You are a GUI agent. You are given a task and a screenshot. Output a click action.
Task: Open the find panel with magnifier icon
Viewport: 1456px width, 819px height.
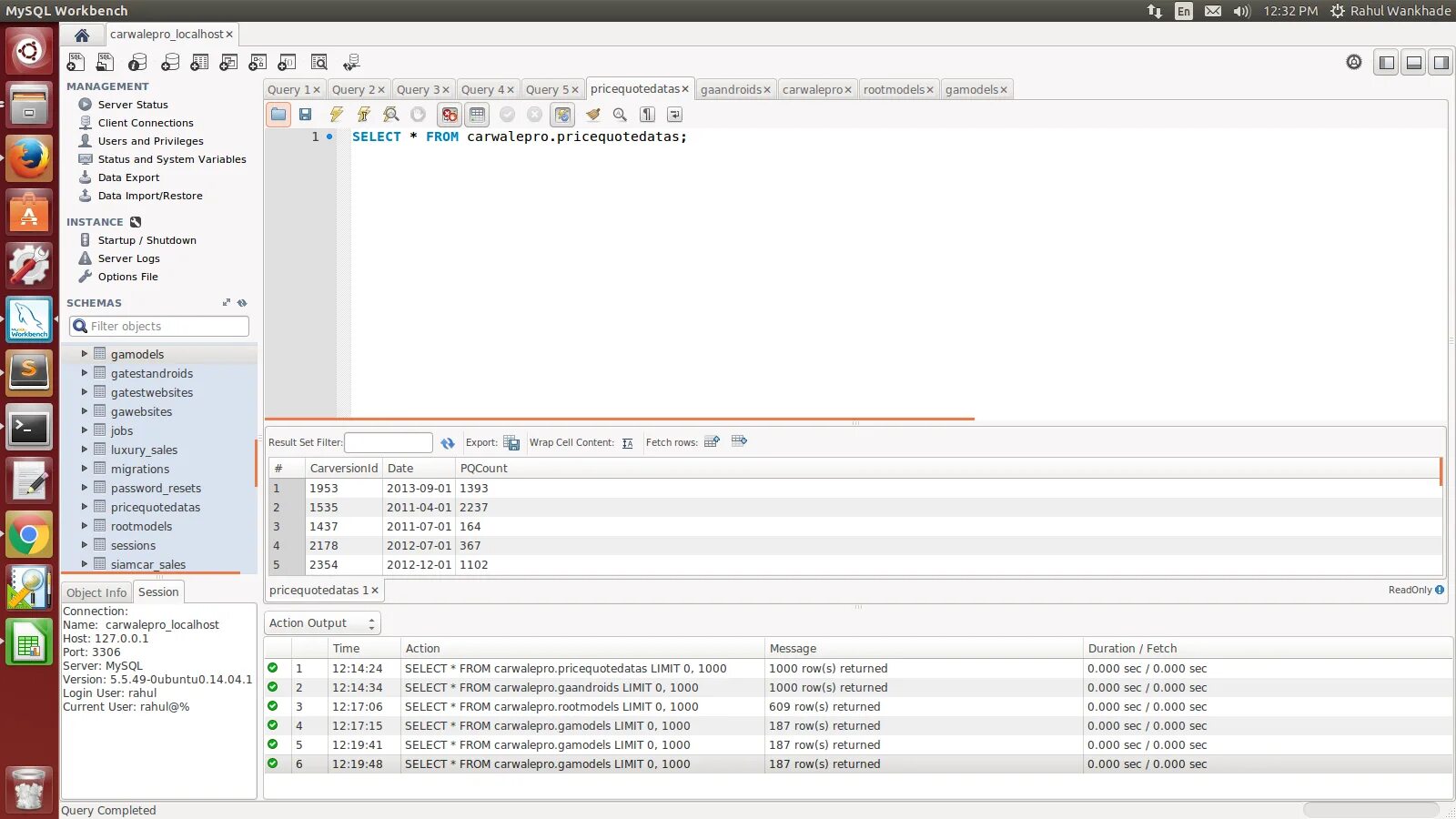pos(620,115)
